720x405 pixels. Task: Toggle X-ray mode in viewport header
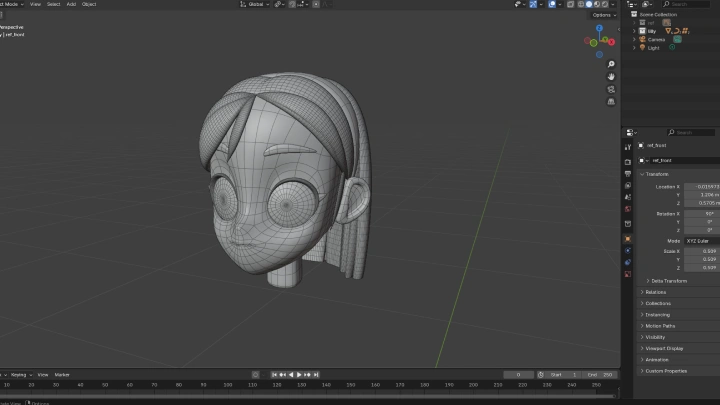[570, 4]
